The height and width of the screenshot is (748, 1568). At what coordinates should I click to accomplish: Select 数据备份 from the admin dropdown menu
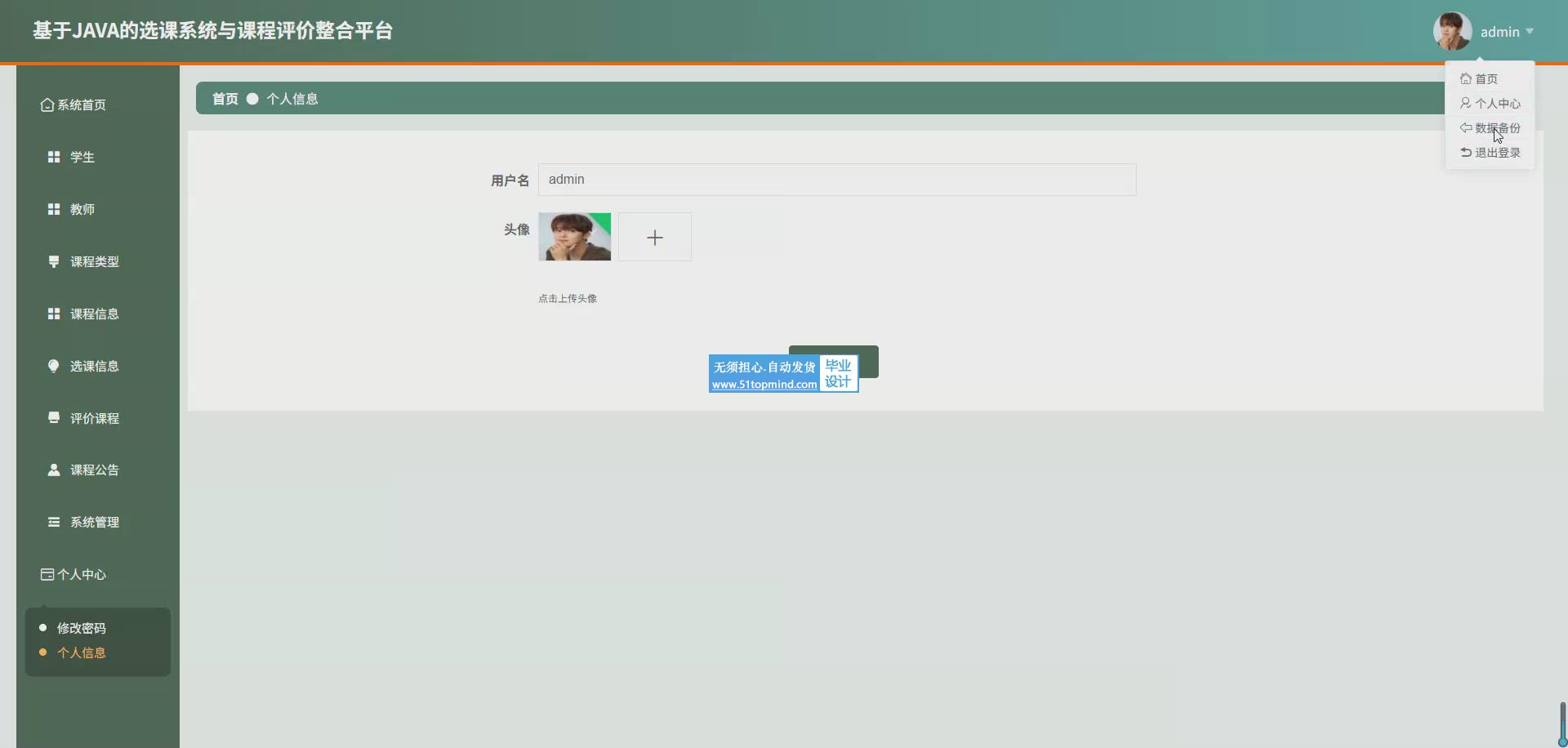tap(1497, 128)
